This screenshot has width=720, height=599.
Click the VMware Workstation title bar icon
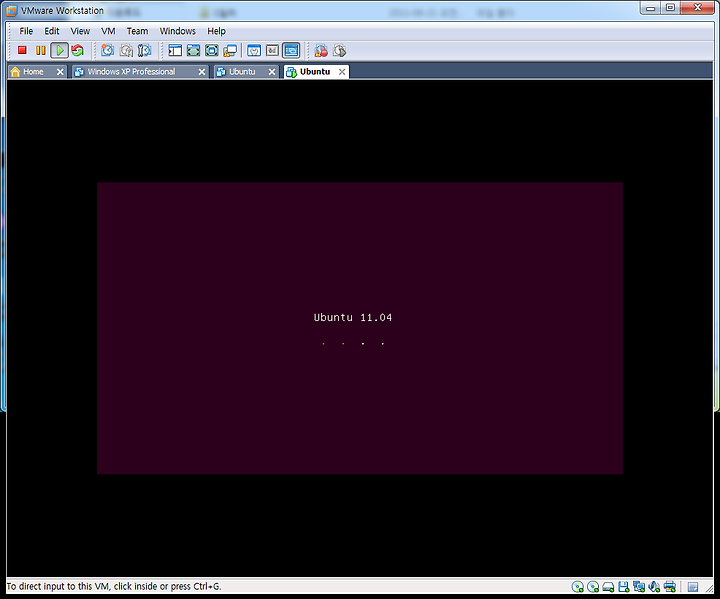click(x=11, y=10)
